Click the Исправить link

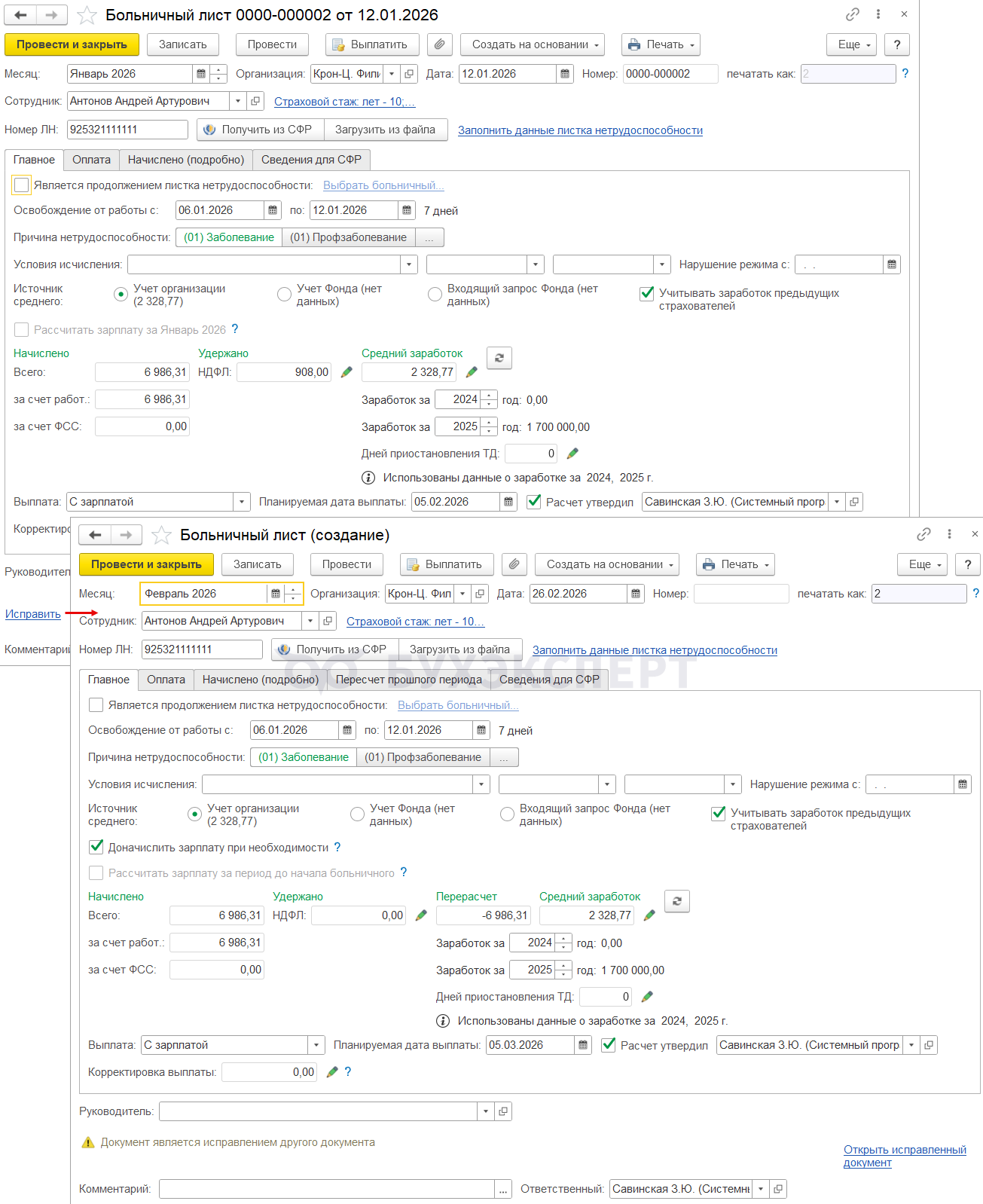pyautogui.click(x=33, y=614)
